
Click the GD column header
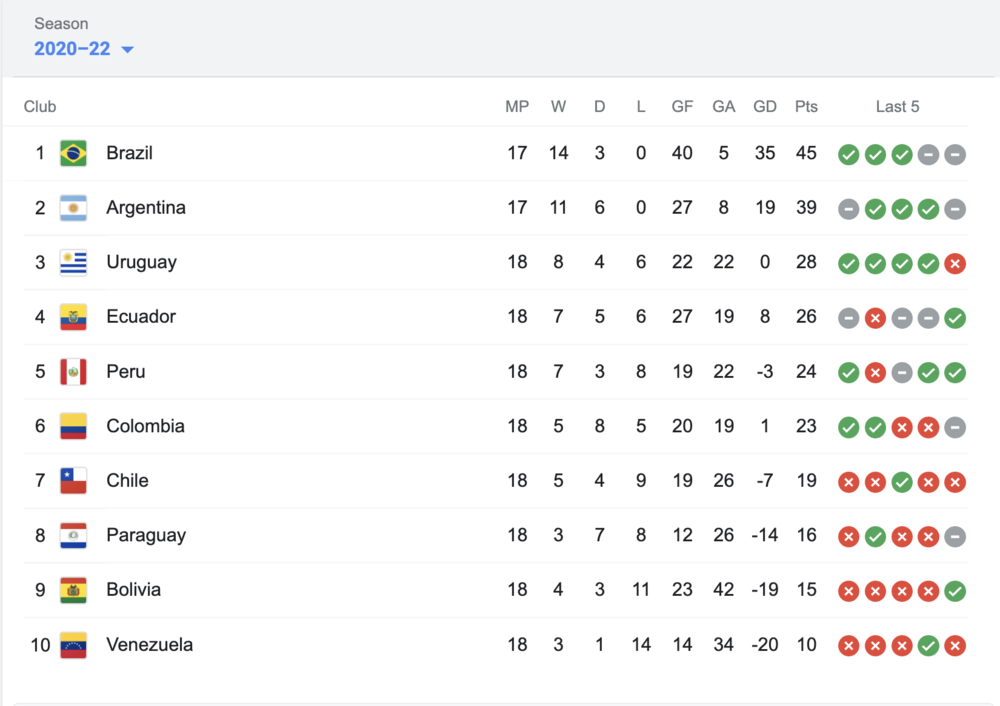point(765,107)
